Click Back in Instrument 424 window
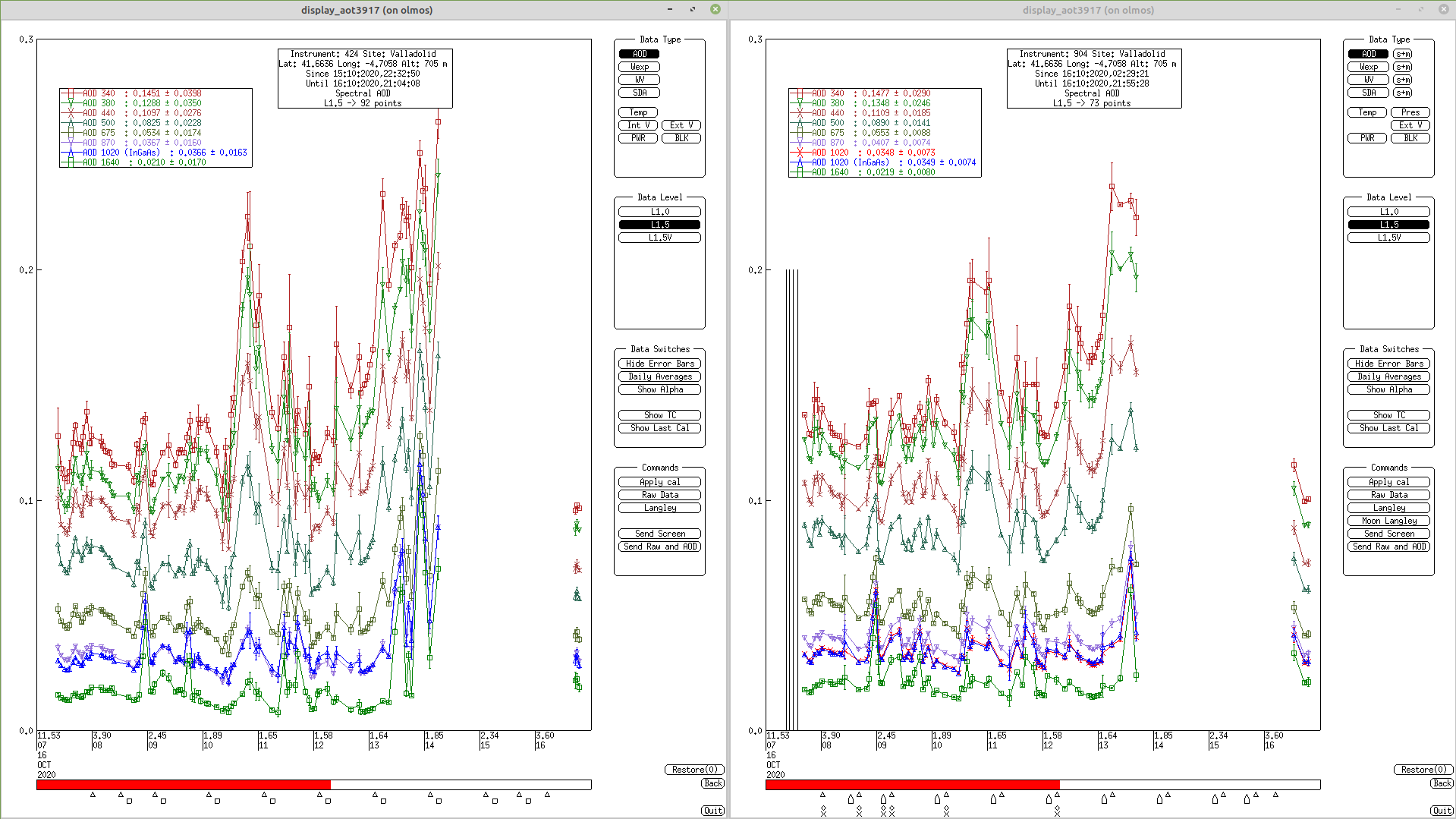This screenshot has height=819, width=1456. point(712,783)
